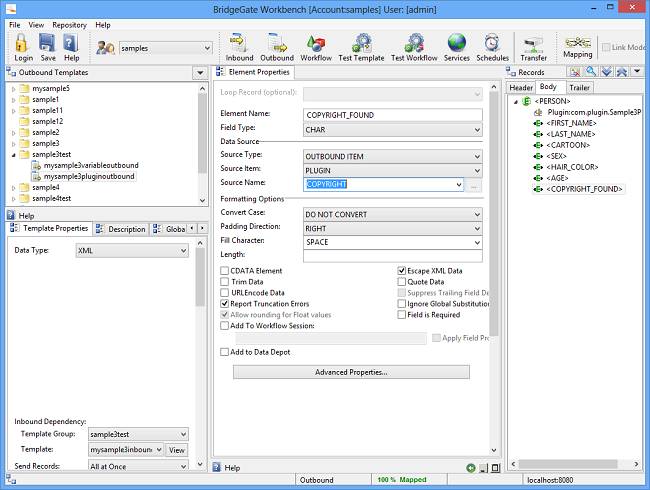
Task: Collapse the PERSON record node
Action: (x=516, y=102)
